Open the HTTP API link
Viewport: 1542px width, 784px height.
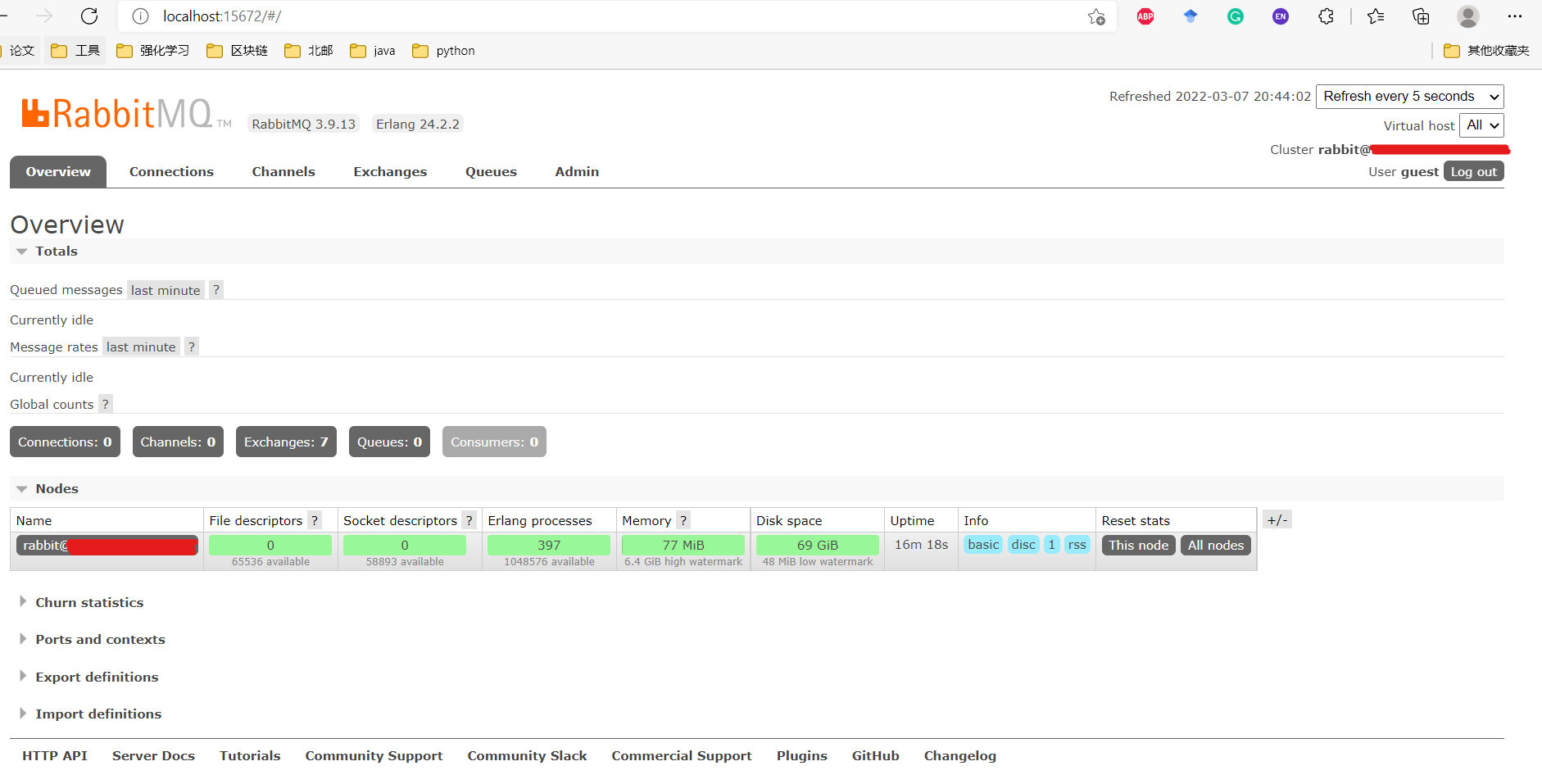55,756
